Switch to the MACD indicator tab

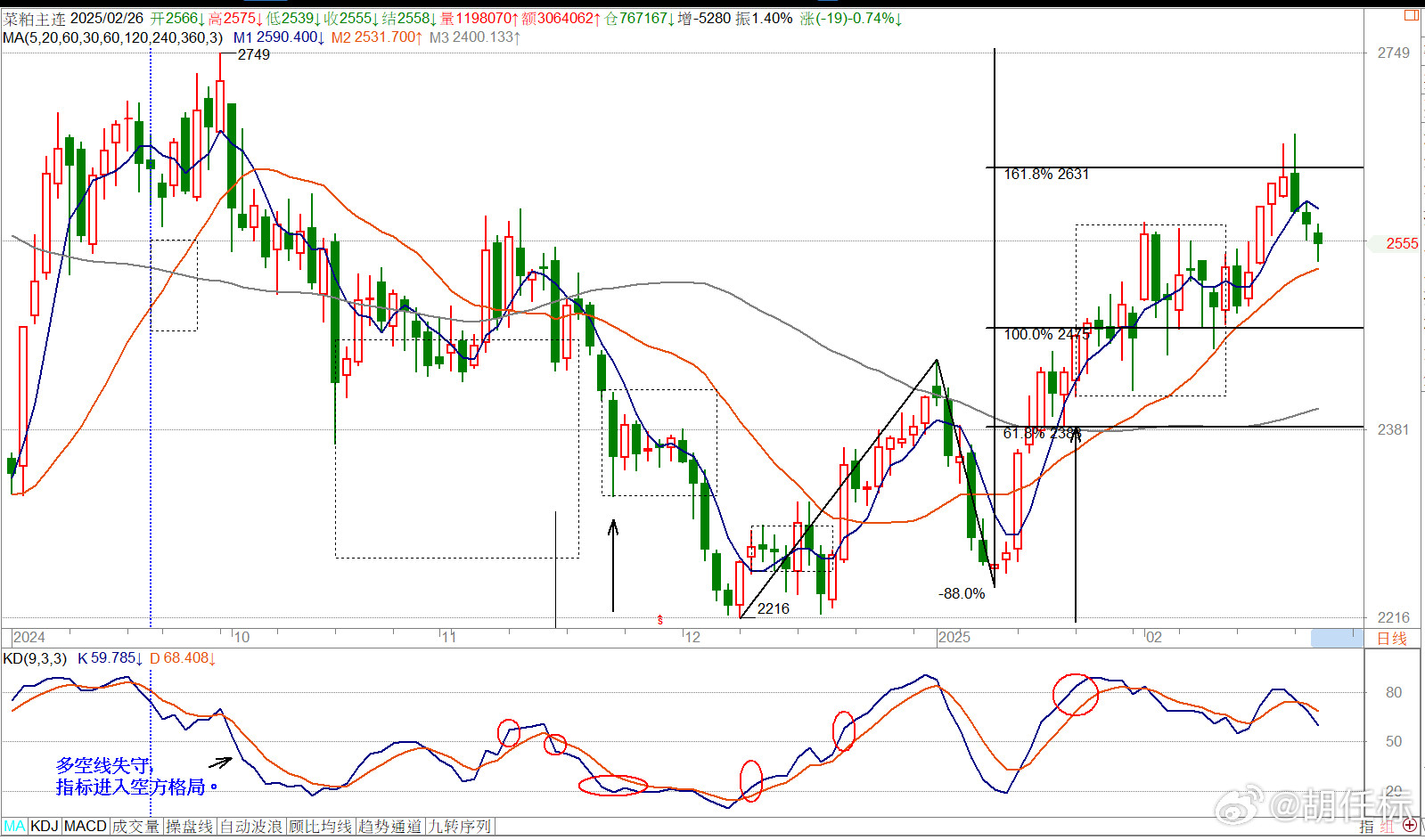86,827
